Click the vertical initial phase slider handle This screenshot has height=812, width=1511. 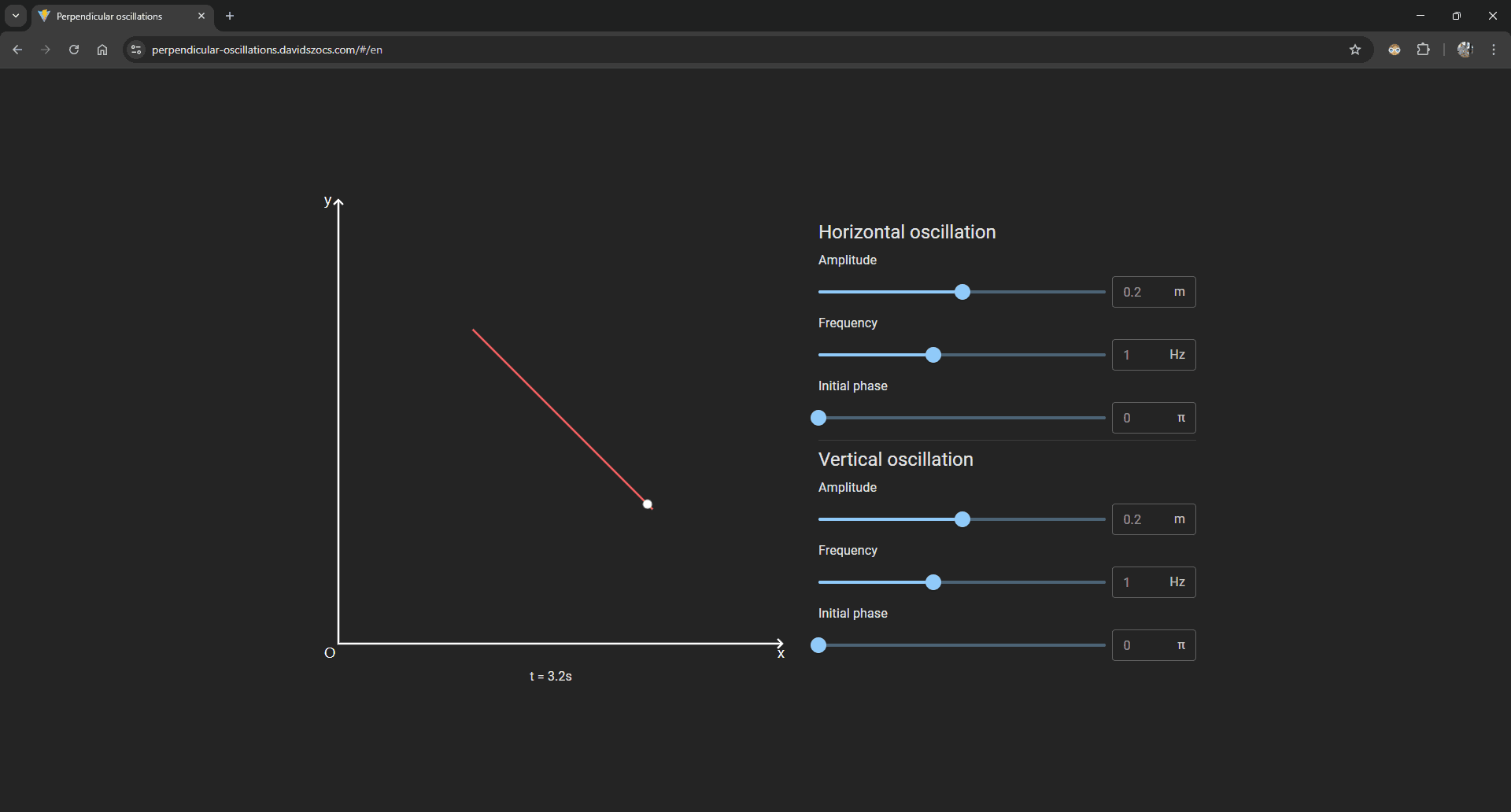[818, 645]
